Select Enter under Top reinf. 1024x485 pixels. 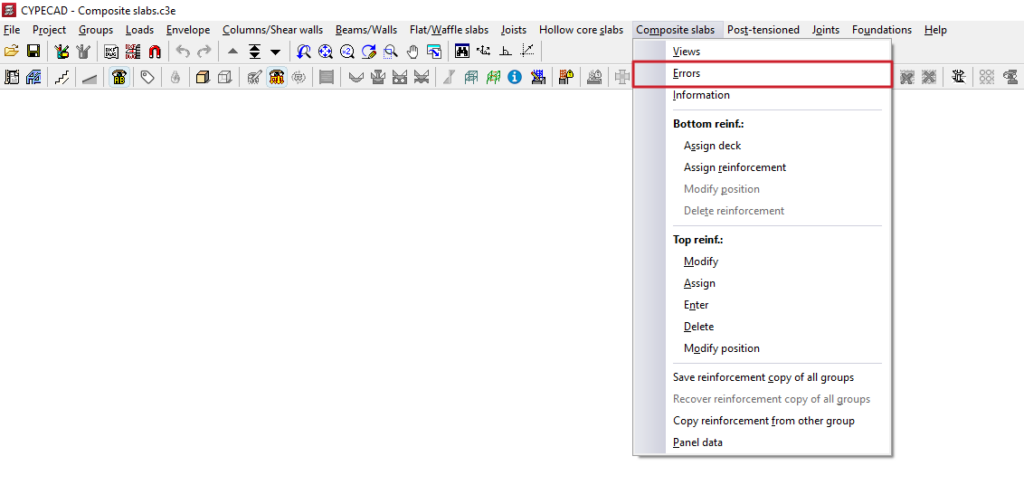[x=762, y=305]
